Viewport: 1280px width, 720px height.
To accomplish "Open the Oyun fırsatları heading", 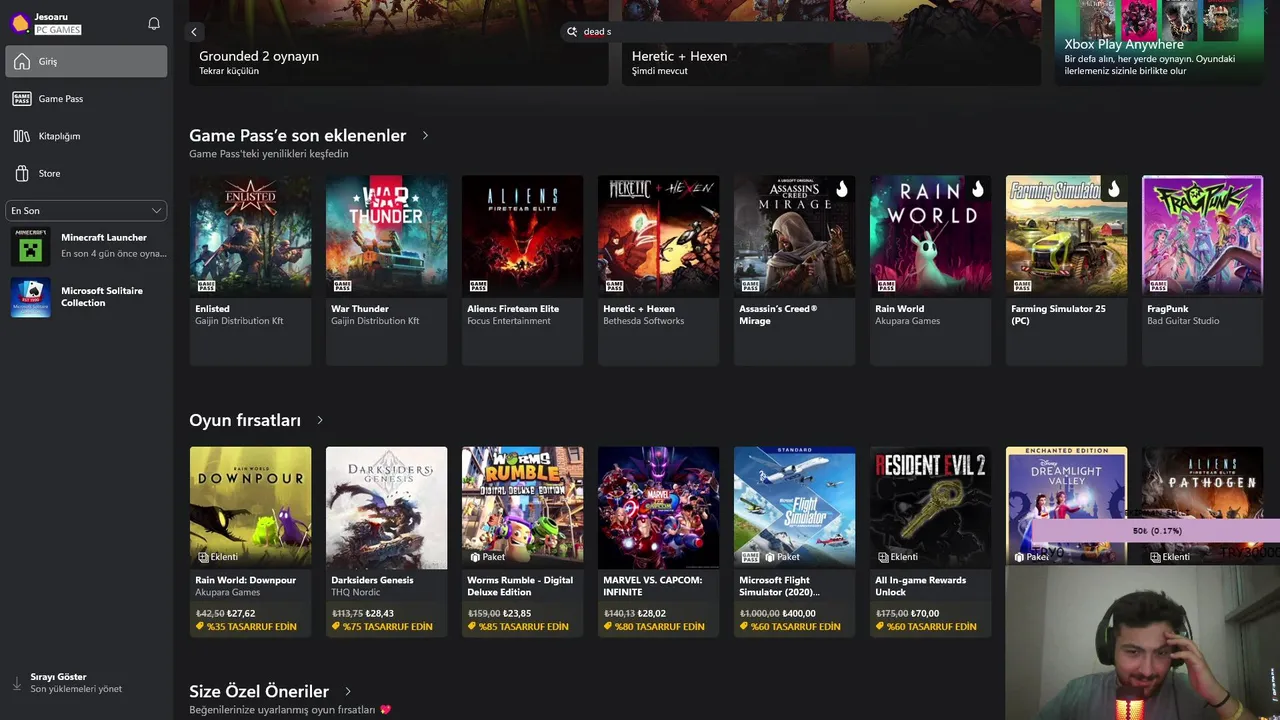I will (x=245, y=420).
